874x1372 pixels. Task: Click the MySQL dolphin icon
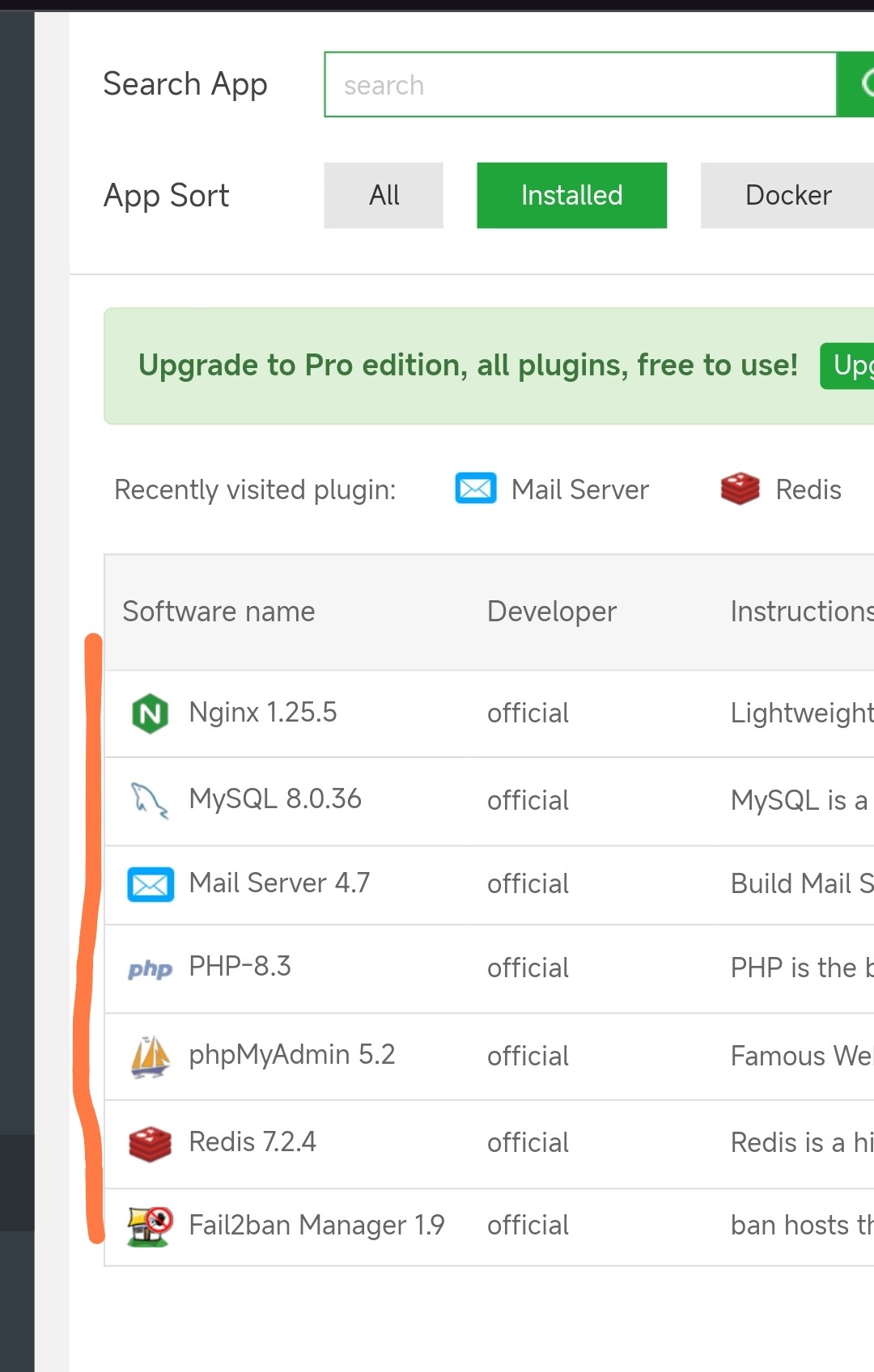pos(150,800)
